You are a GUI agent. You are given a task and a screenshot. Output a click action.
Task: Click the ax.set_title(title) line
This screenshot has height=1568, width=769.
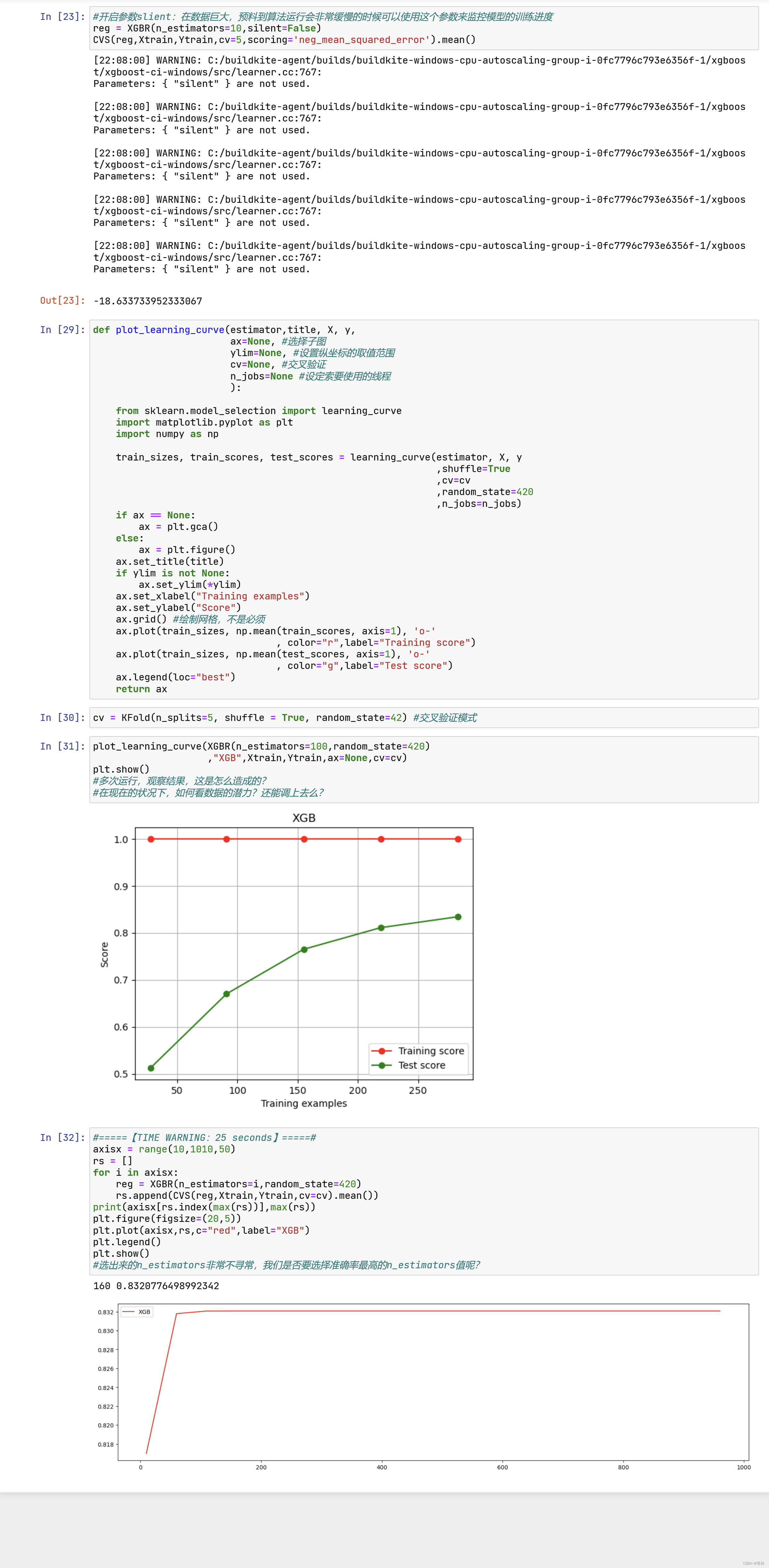170,561
